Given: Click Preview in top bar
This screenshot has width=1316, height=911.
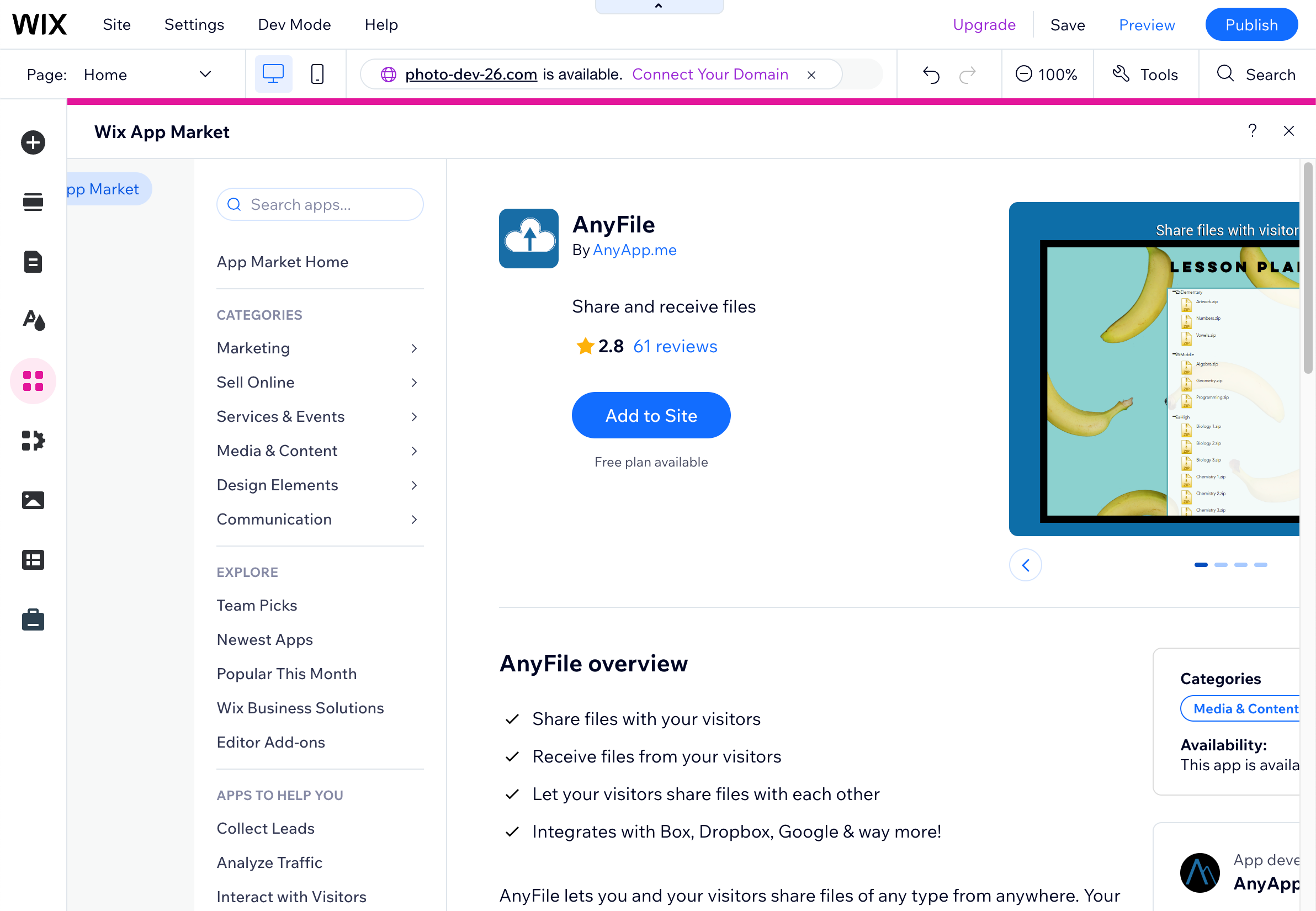Looking at the screenshot, I should 1147,24.
